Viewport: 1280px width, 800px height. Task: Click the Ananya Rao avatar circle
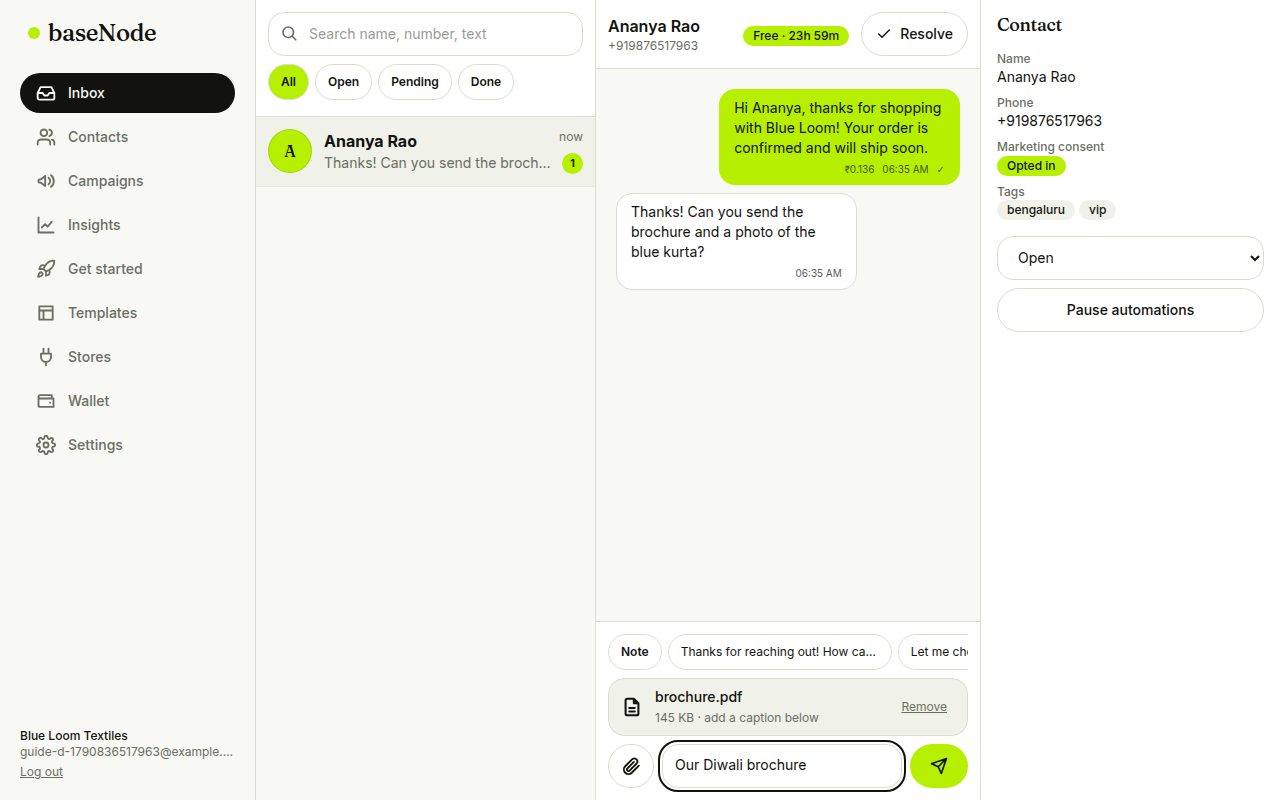click(x=290, y=151)
